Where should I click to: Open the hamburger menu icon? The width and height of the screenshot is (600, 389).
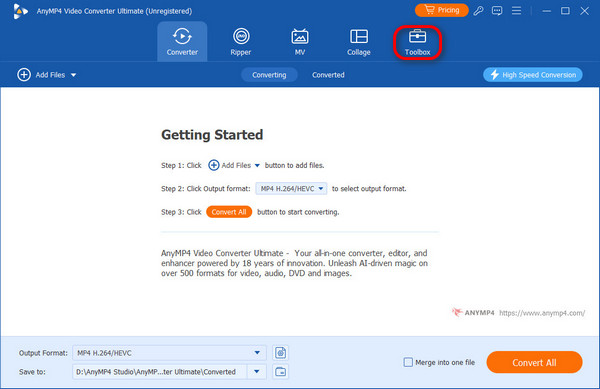pyautogui.click(x=516, y=11)
